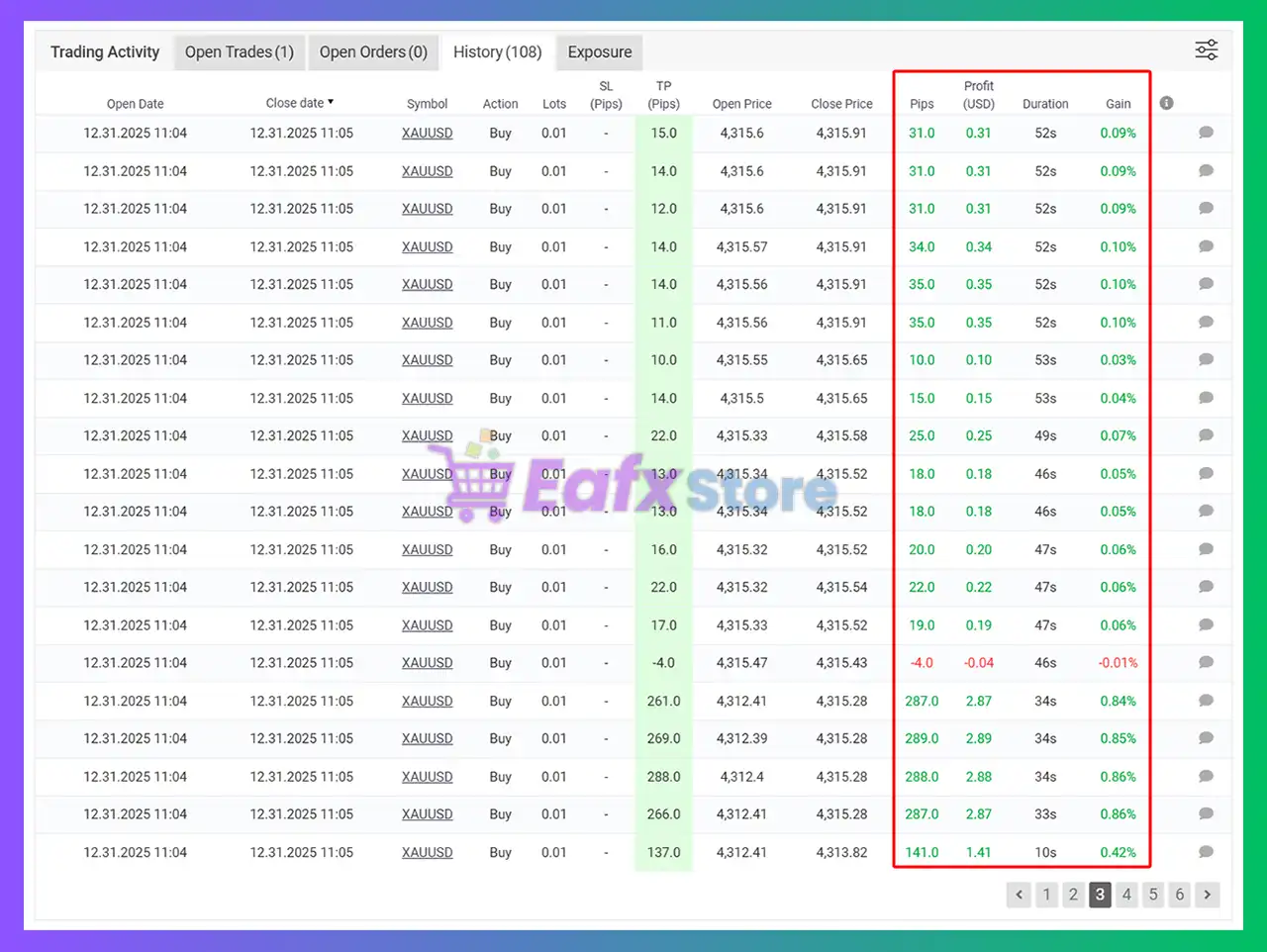Click the next page arrow
The image size is (1267, 952).
click(1207, 894)
